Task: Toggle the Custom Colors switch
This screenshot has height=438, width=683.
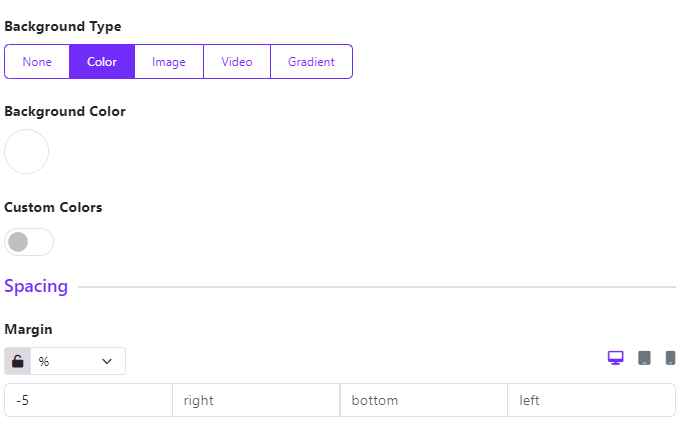Action: 29,242
